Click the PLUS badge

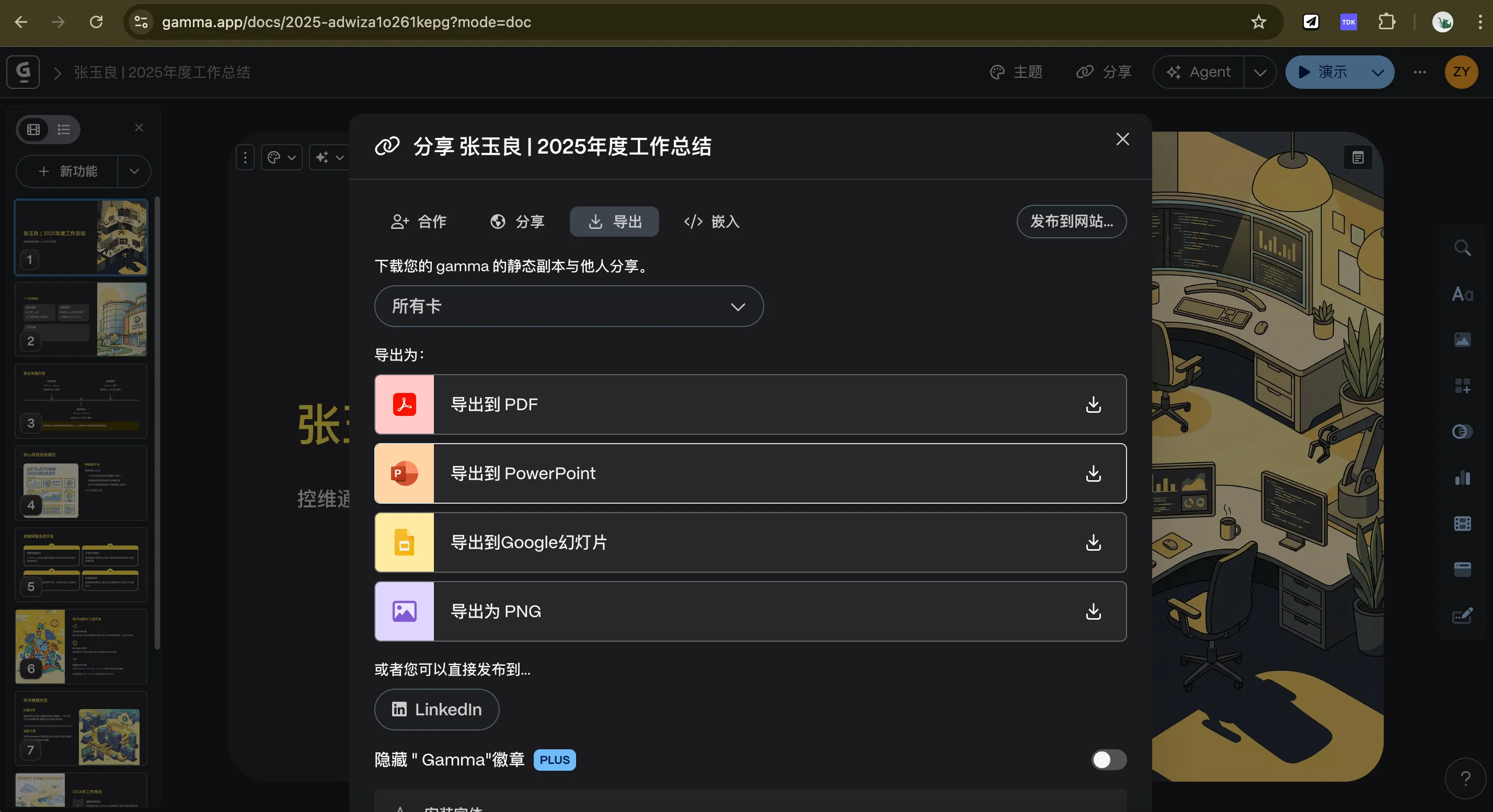coord(555,760)
